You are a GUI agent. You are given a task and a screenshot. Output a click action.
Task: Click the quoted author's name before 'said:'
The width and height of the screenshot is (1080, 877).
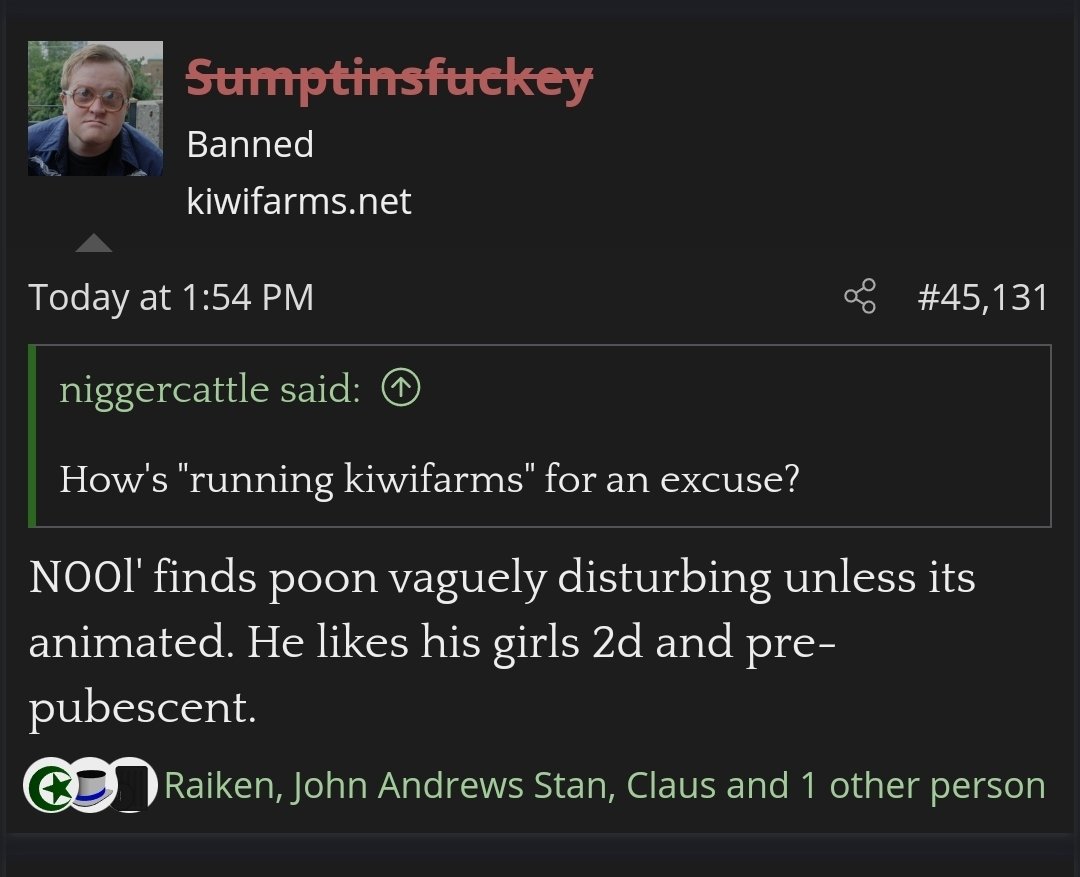pos(164,390)
